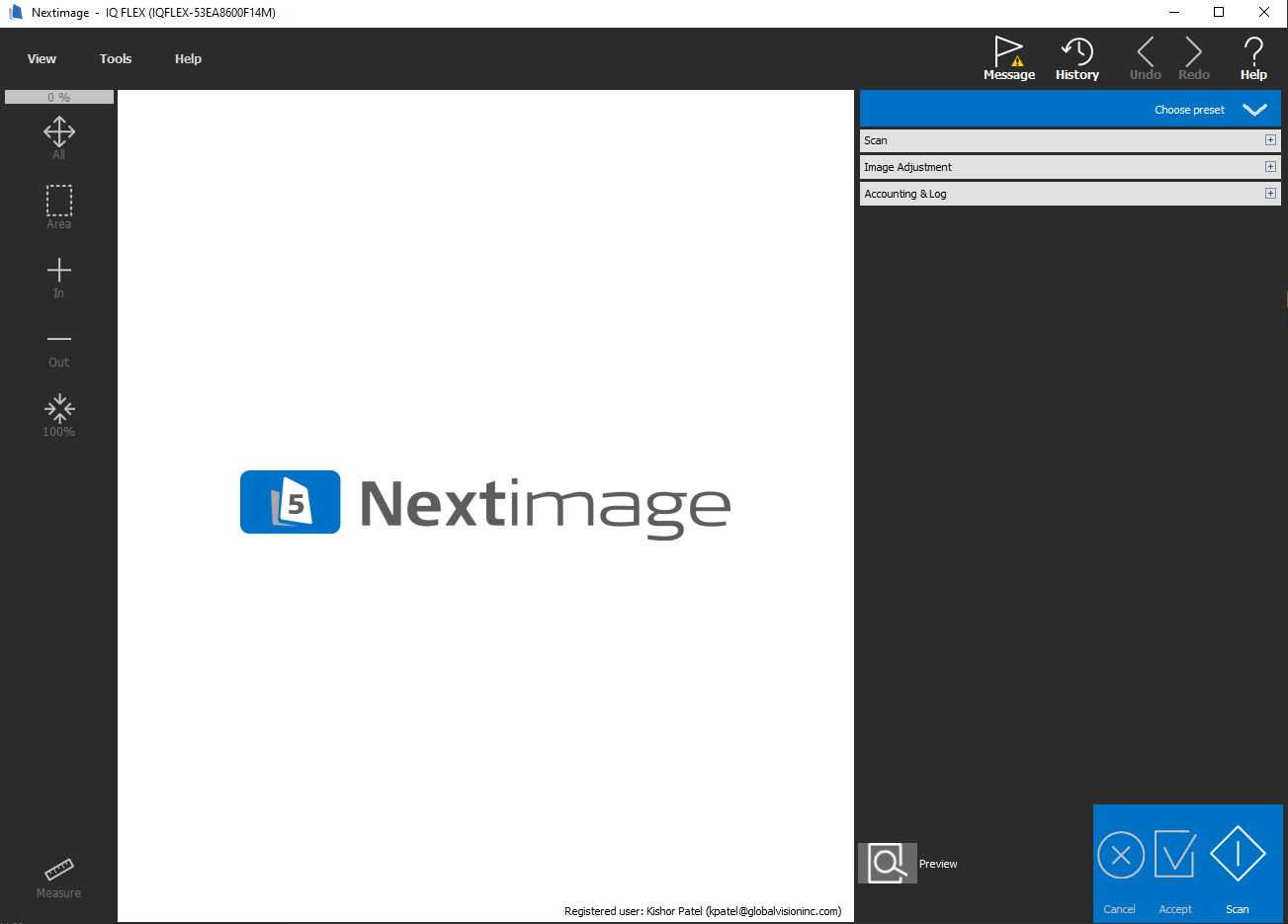Start scanning with the Scan button
1288x924 pixels.
click(1238, 855)
